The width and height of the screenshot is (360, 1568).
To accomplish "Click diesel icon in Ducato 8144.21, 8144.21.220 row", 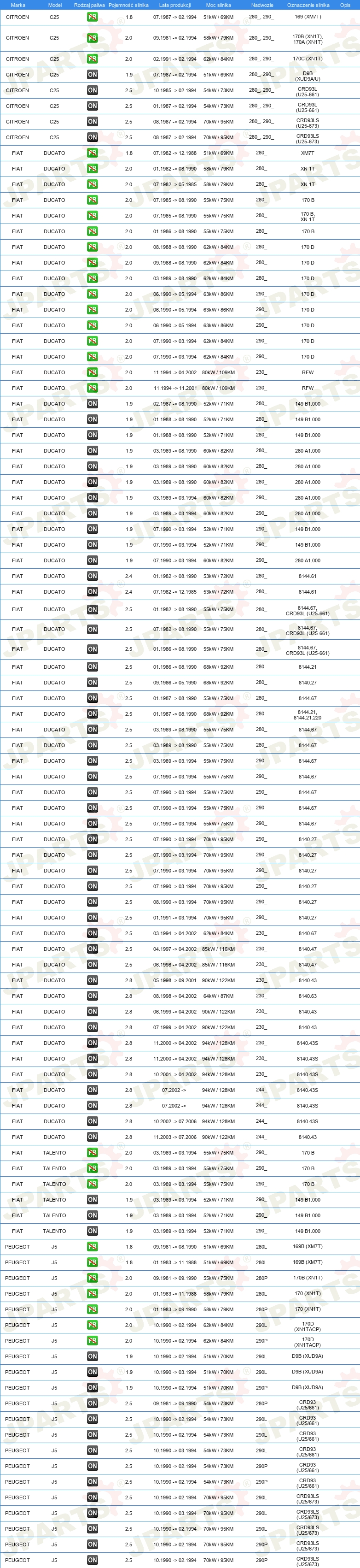I will pyautogui.click(x=93, y=714).
